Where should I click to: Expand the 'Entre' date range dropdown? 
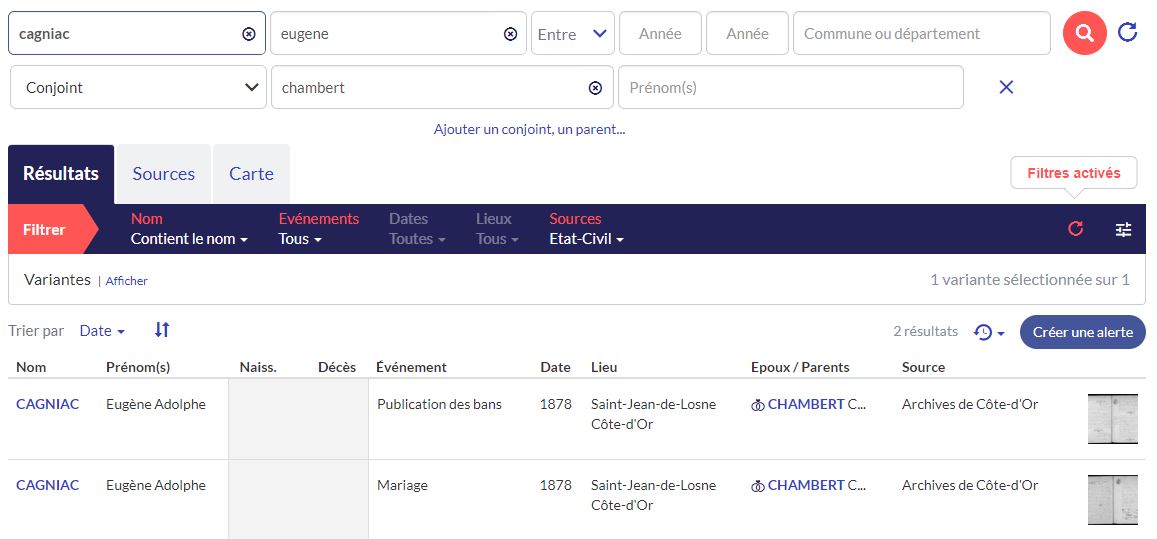(x=572, y=34)
